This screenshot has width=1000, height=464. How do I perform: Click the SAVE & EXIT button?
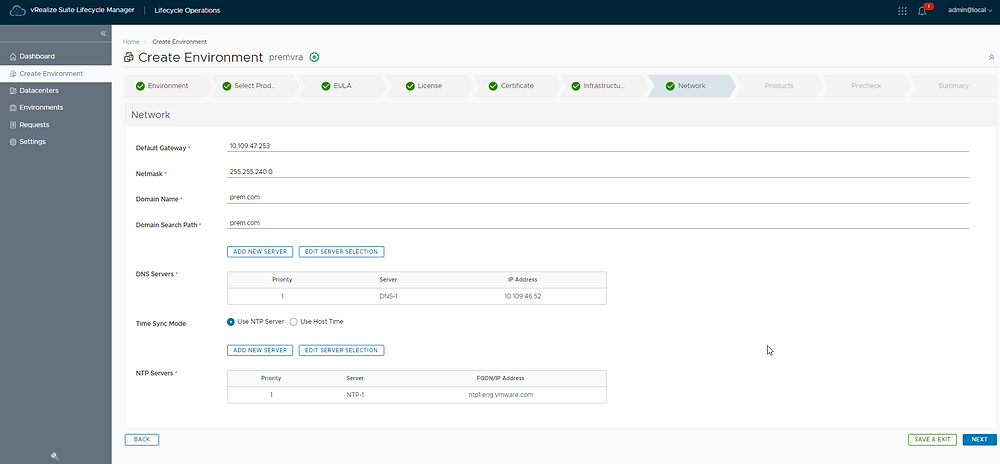(x=932, y=440)
